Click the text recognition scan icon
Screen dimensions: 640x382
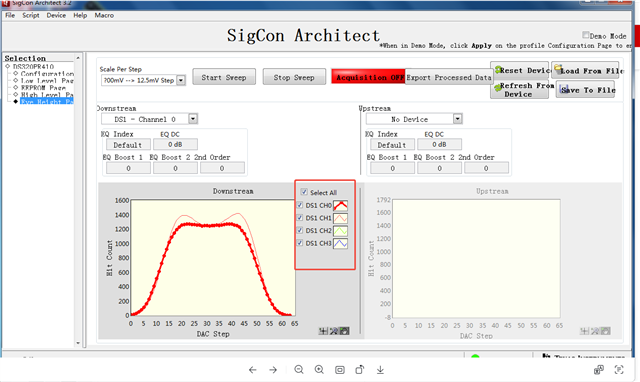(619, 370)
